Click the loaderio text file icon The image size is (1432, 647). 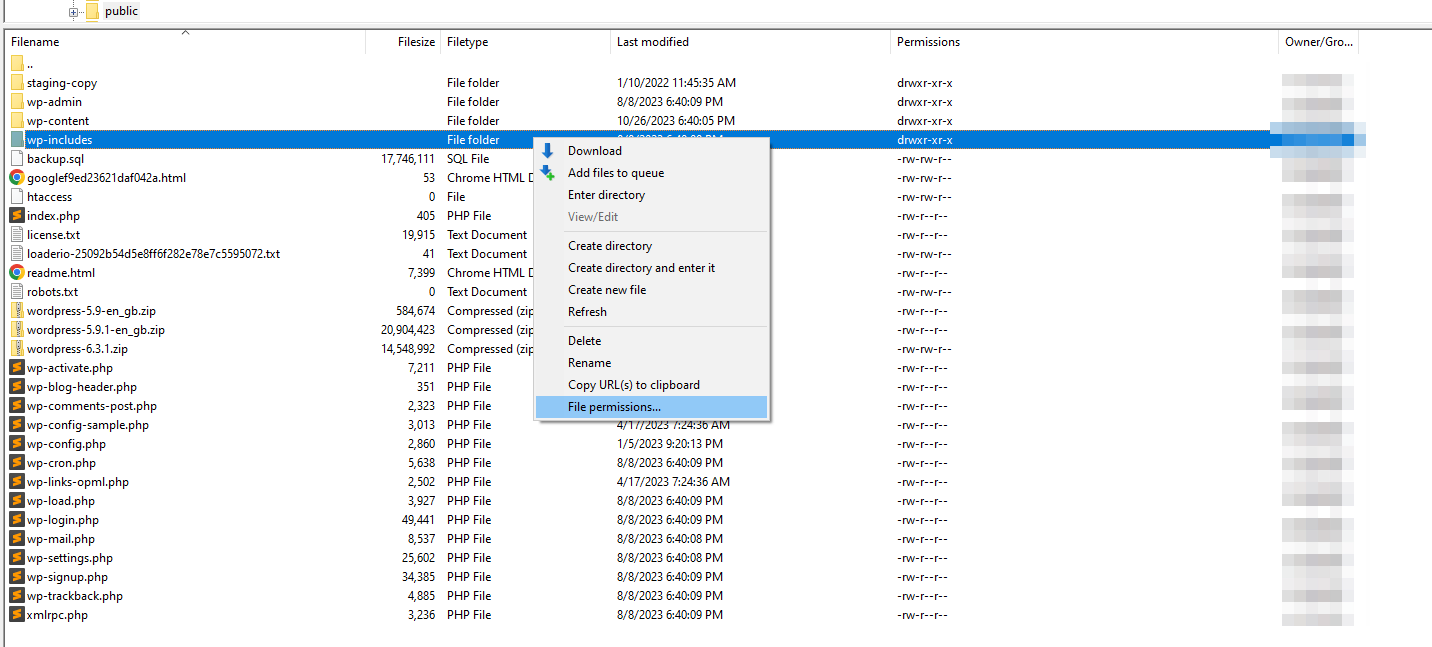(x=17, y=254)
